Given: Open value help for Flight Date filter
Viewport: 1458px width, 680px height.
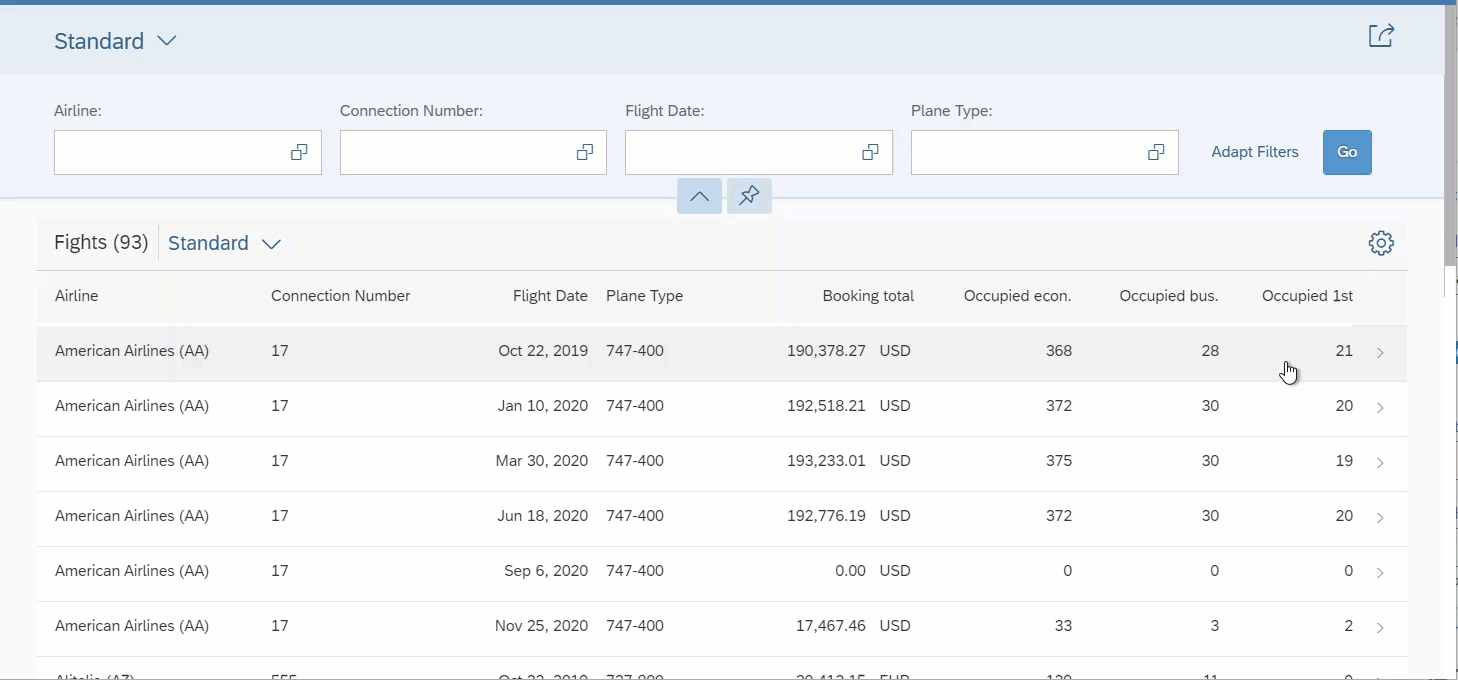Looking at the screenshot, I should click(870, 153).
